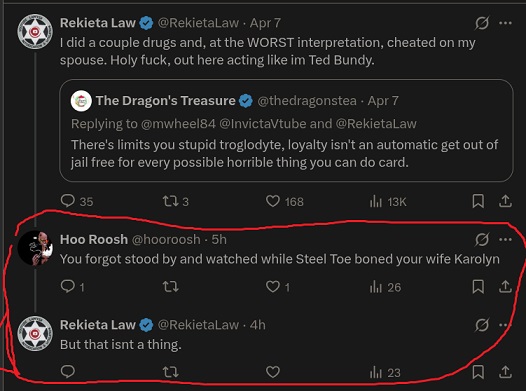Open @InvictaVtube mention link
The height and width of the screenshot is (391, 526).
[263, 124]
